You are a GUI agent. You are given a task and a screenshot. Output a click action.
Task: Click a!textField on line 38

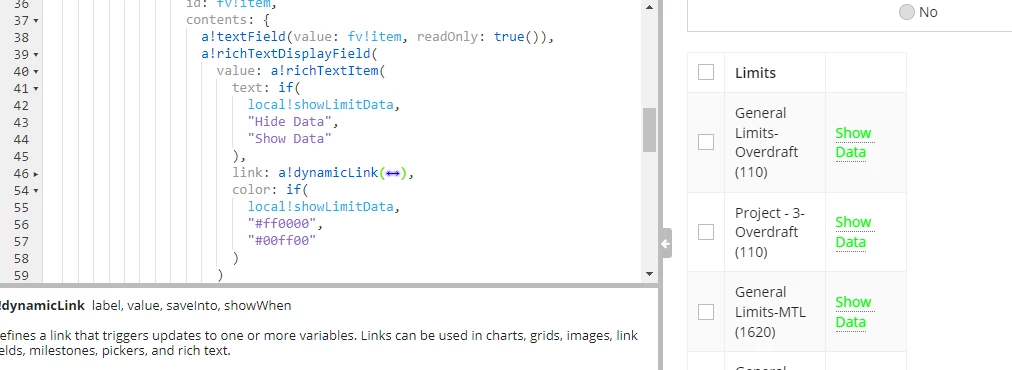[243, 37]
